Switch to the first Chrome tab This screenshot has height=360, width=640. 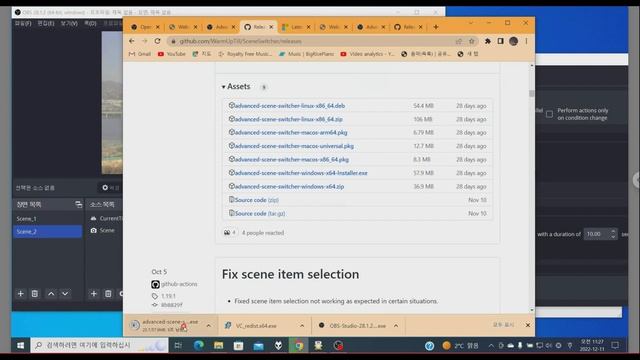(x=146, y=27)
